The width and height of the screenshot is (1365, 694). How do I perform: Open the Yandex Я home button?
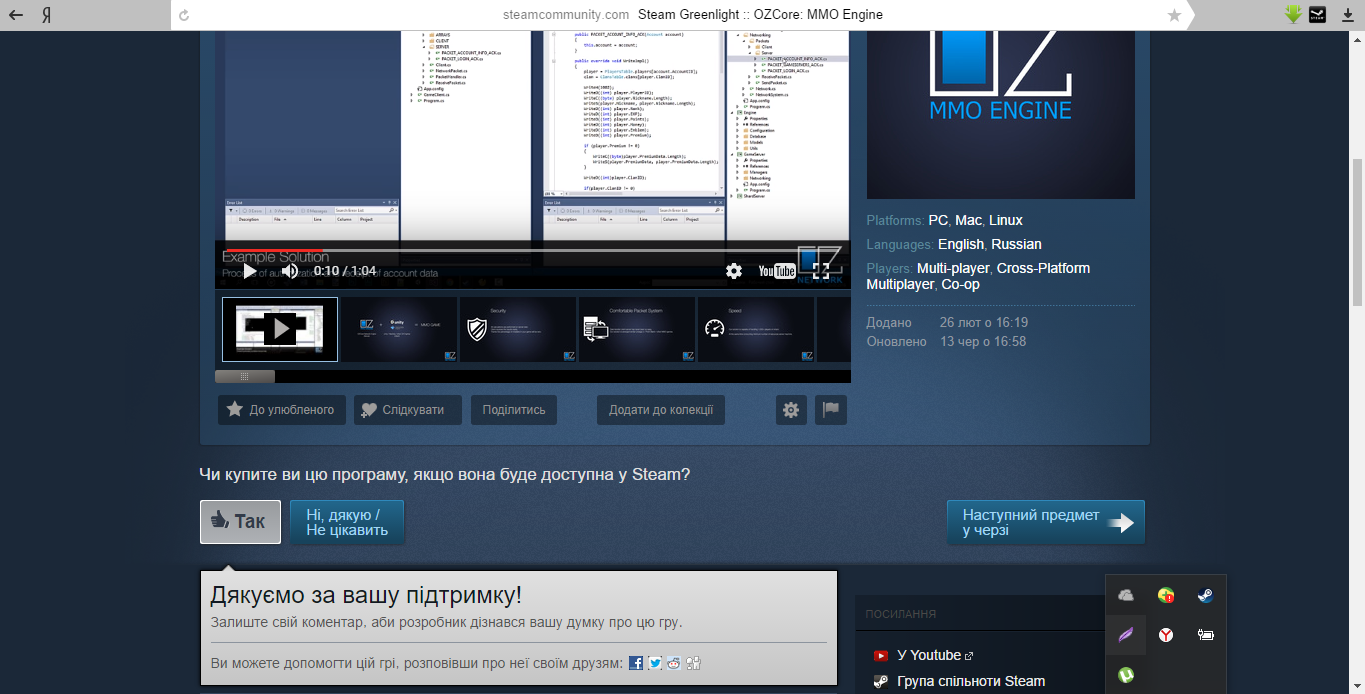click(47, 15)
